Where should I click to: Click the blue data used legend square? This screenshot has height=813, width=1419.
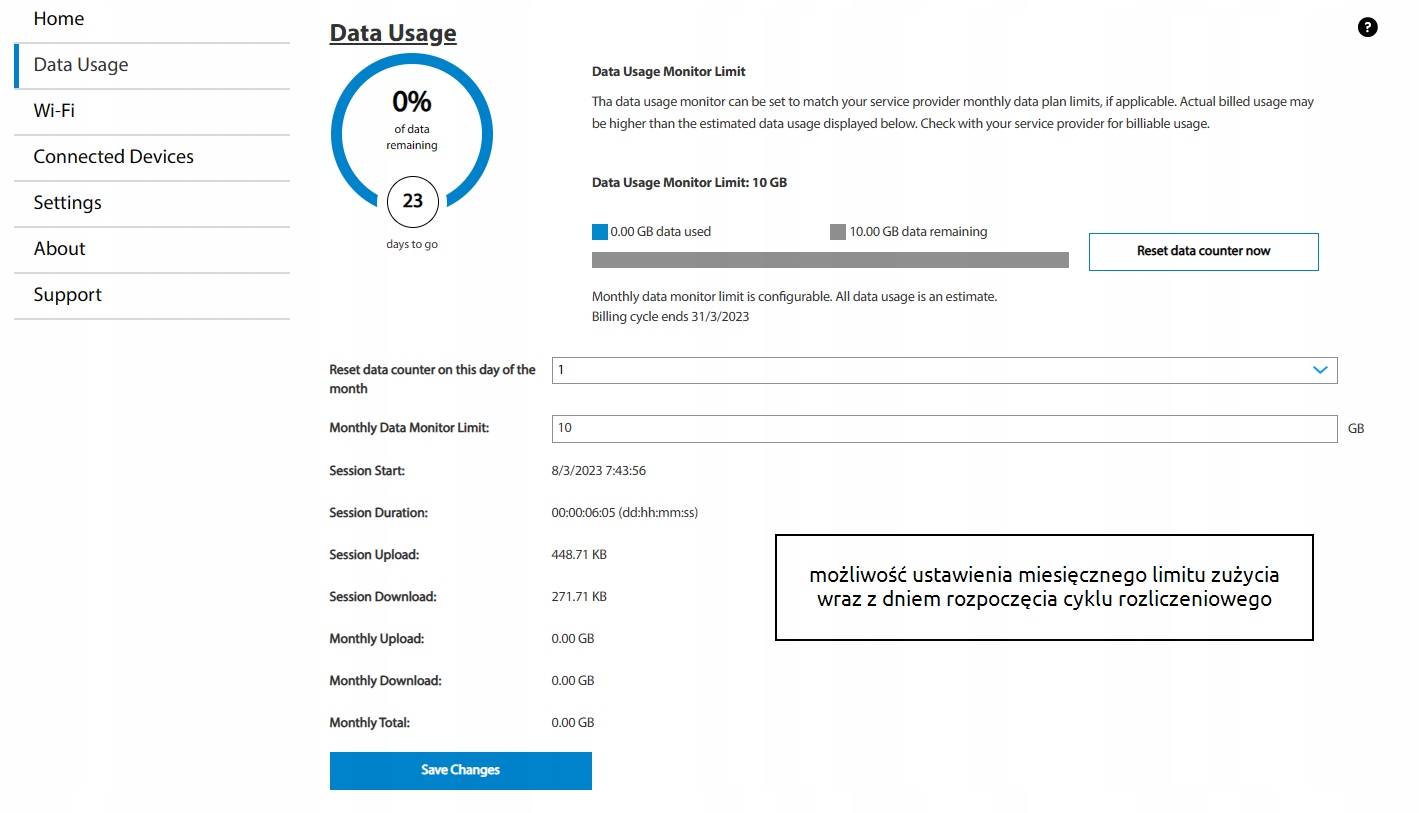pos(600,232)
